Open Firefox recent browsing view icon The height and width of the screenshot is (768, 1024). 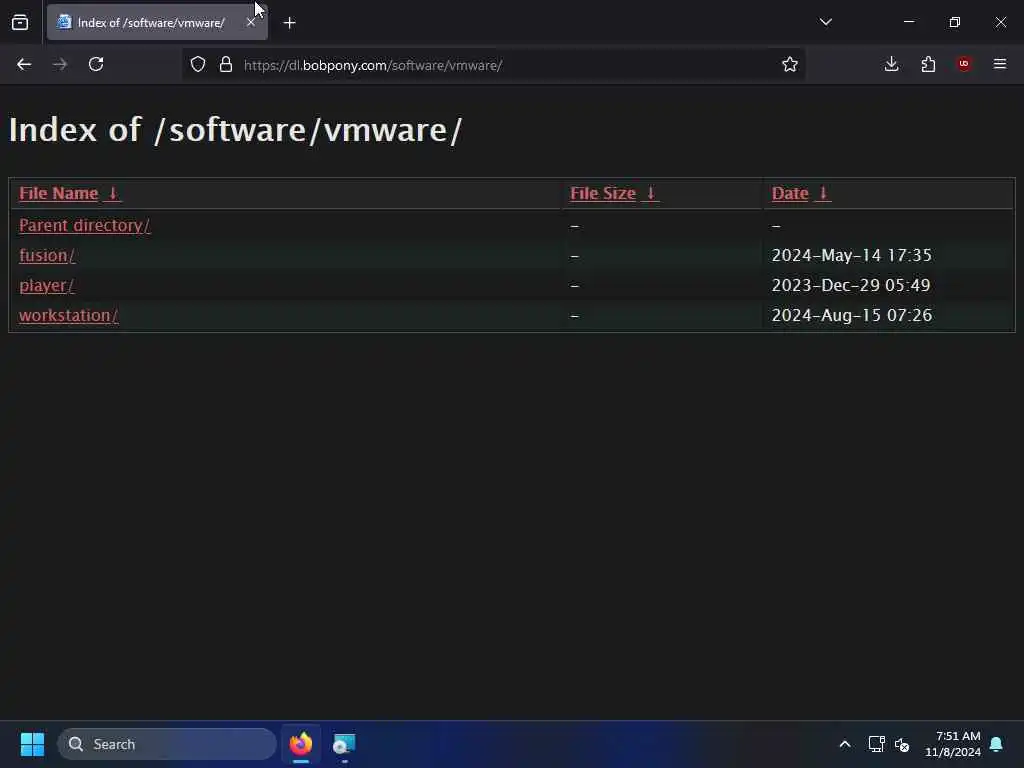20,23
